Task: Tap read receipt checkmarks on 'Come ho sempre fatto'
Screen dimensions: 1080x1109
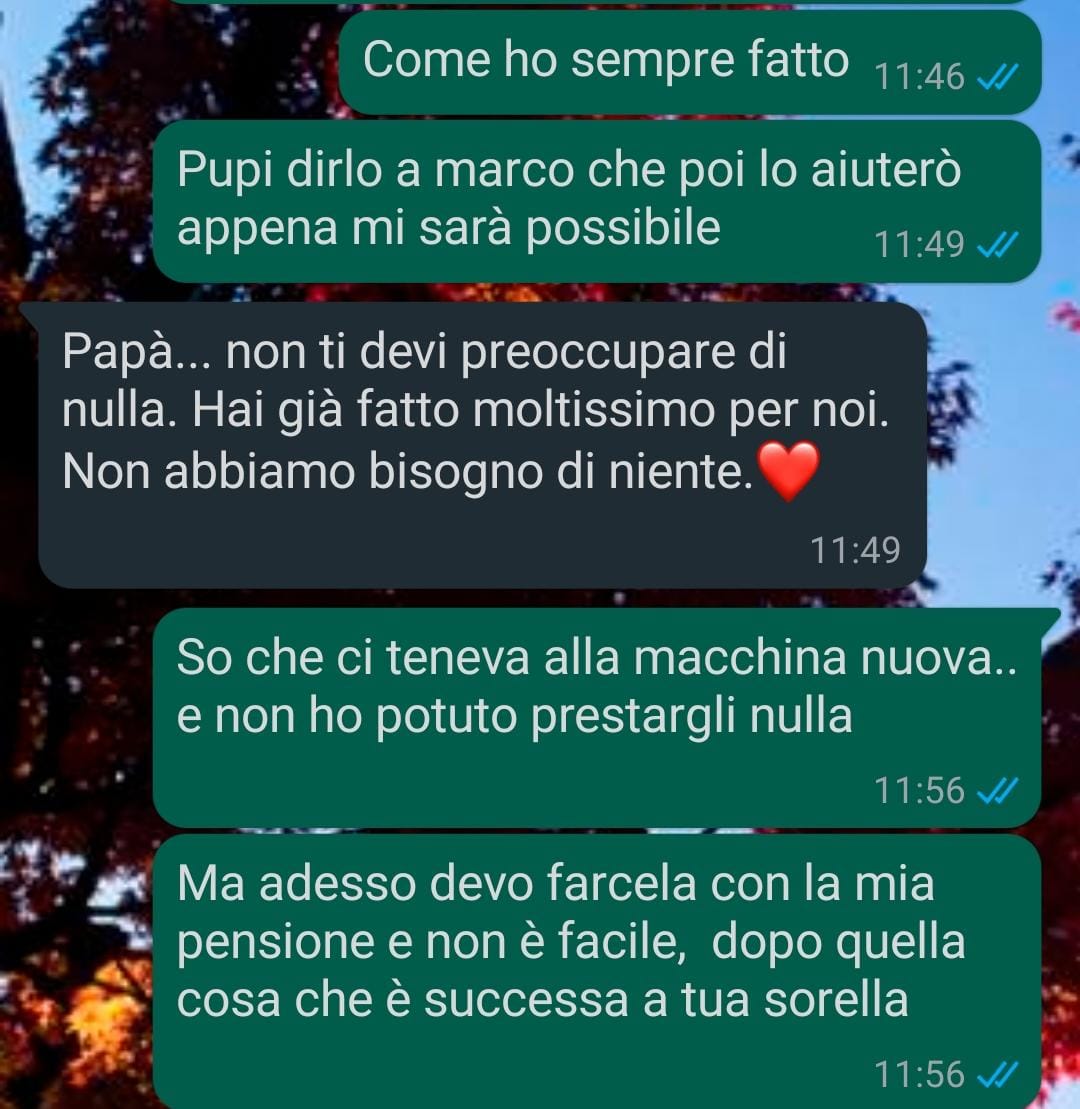Action: pyautogui.click(x=997, y=76)
